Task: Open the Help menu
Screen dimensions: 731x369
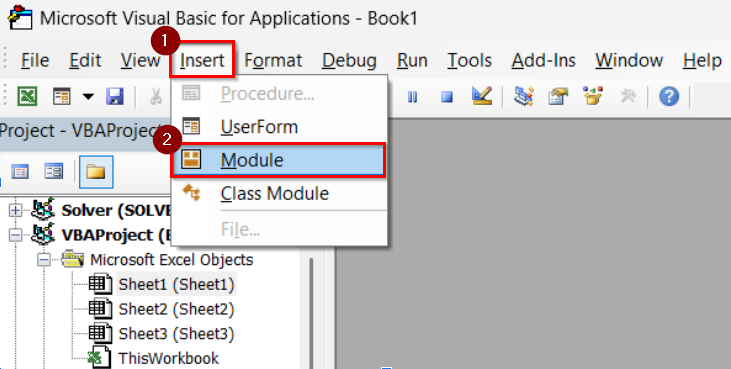Action: tap(702, 60)
